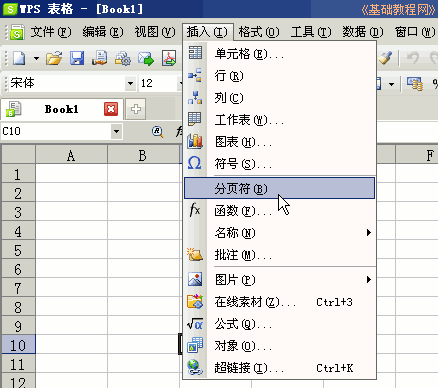Click the bar chart icon in menu

click(x=195, y=141)
